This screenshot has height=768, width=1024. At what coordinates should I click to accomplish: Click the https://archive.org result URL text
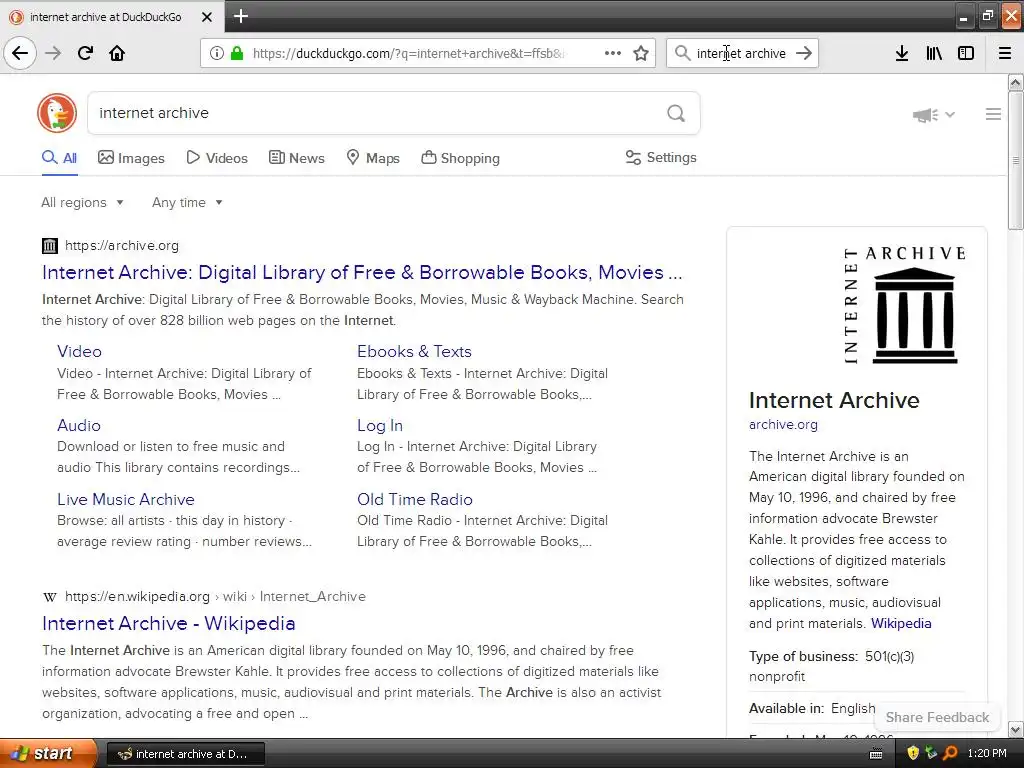coord(121,246)
